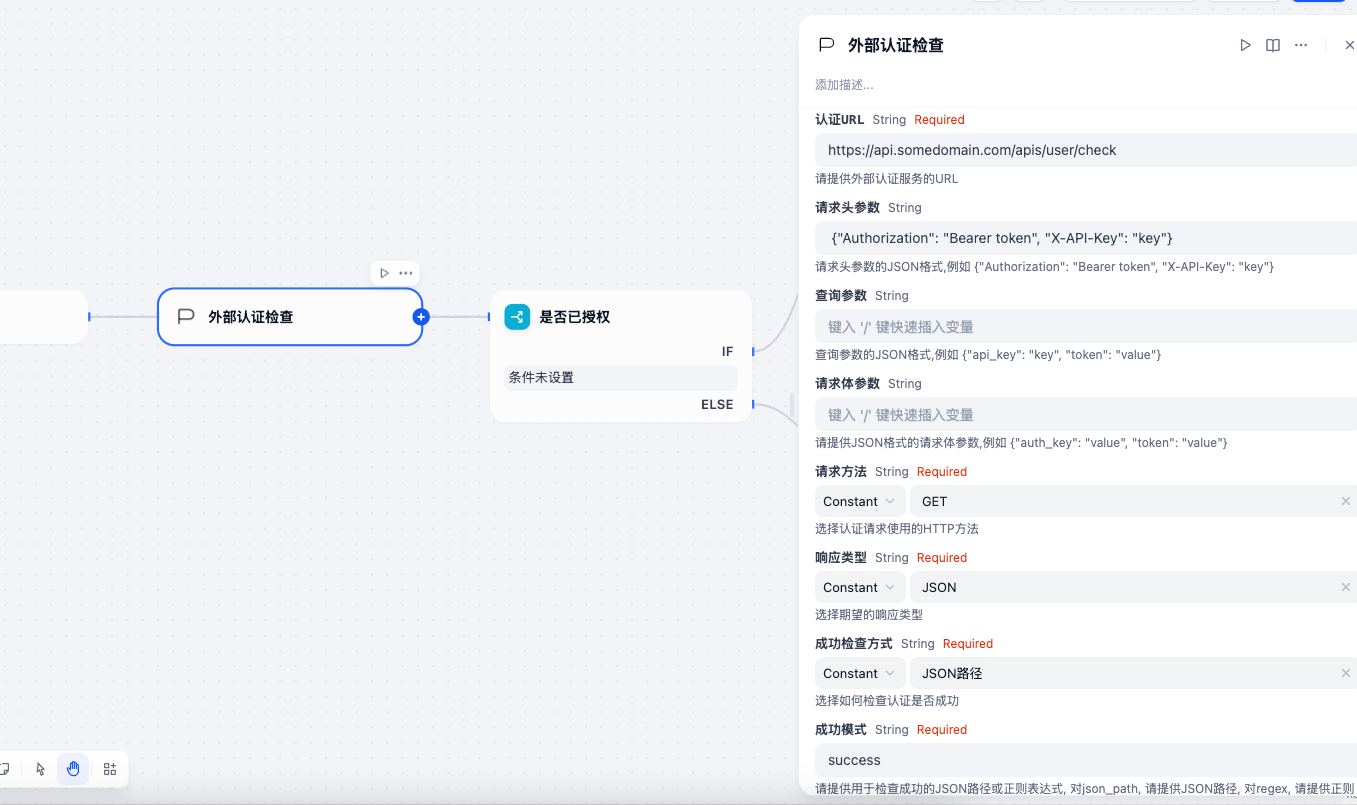Click the 是否已授权 branch node icon
Screen dimensions: 1357x805
516,317
